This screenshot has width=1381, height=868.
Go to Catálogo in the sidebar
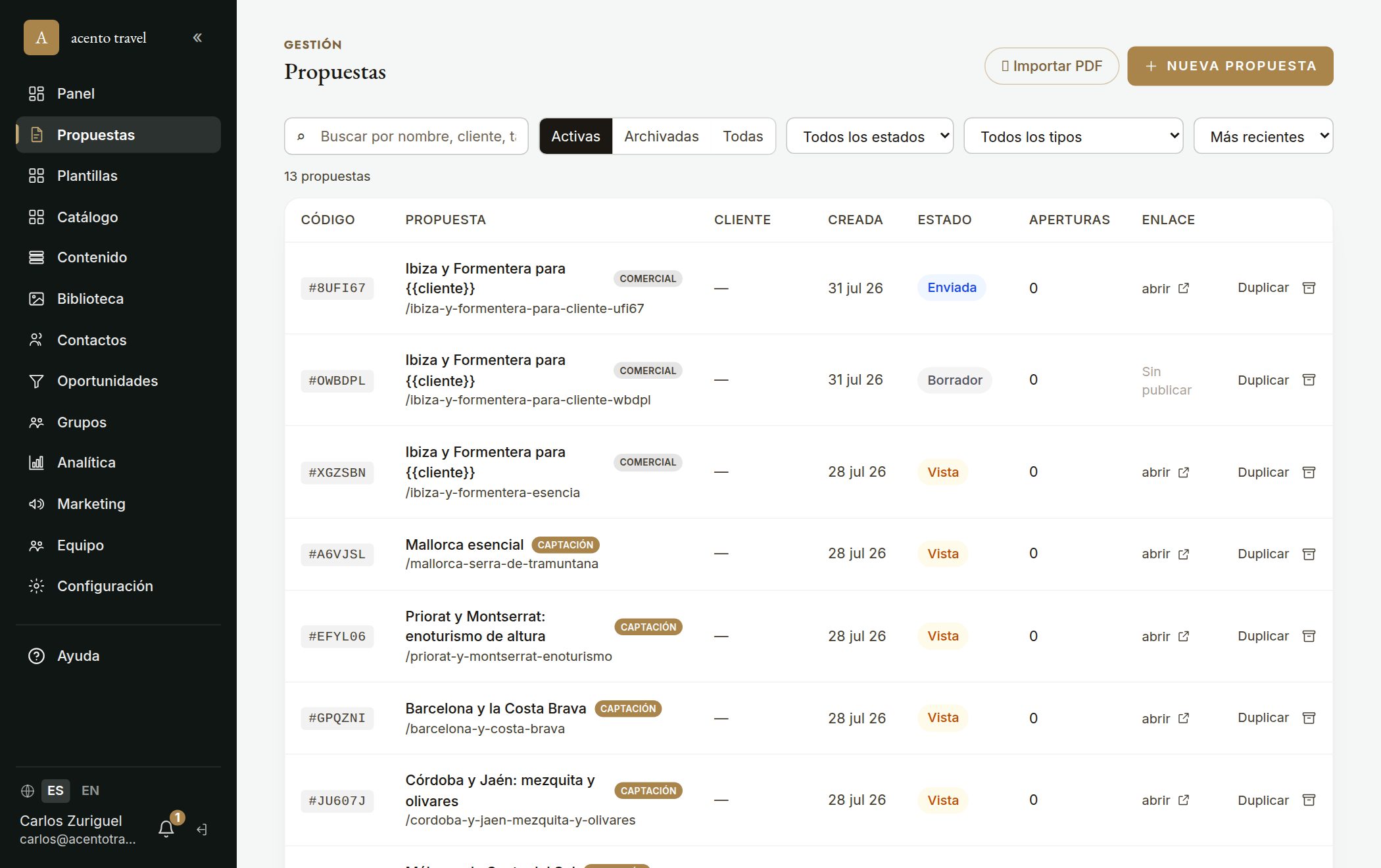coord(118,217)
